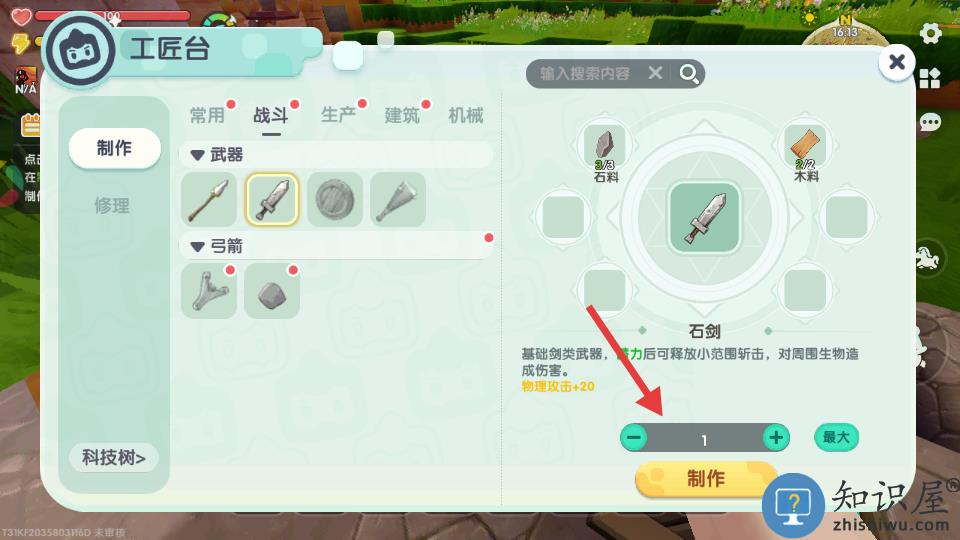Image resolution: width=960 pixels, height=540 pixels.
Task: Select the stone pellet ammo icon
Action: 272,291
